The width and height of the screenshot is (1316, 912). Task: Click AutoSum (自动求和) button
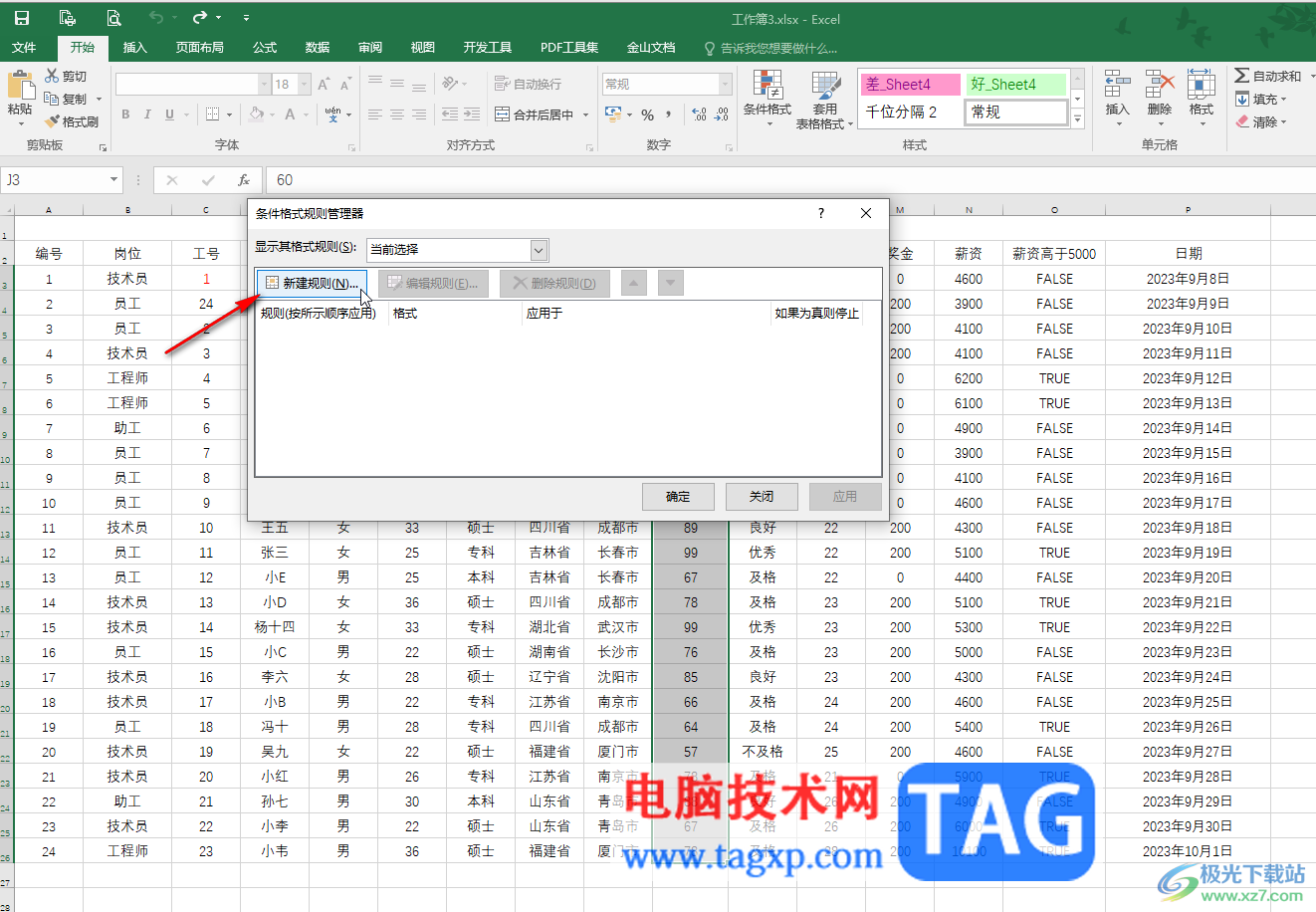pyautogui.click(x=1268, y=76)
